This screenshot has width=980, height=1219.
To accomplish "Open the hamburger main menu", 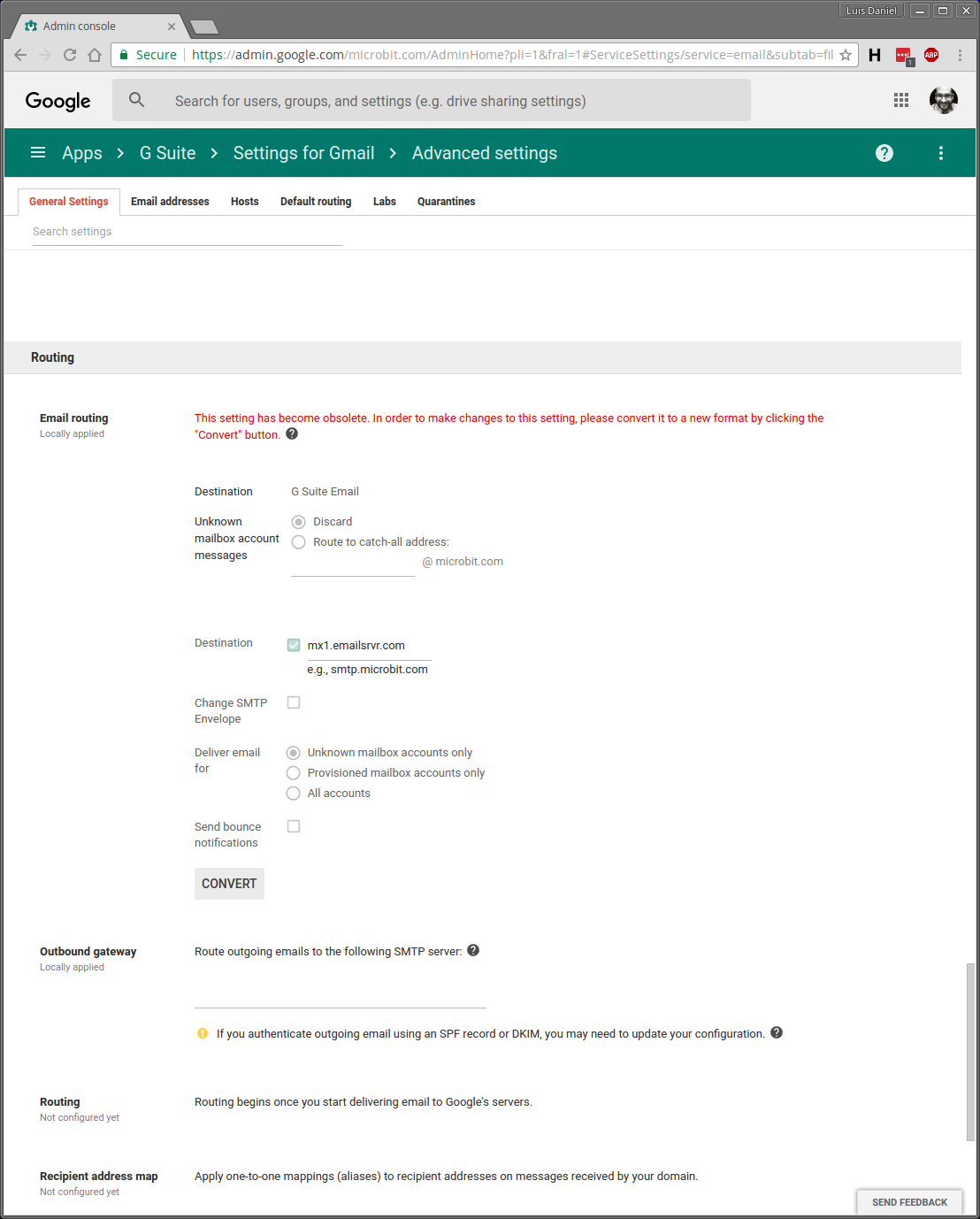I will point(38,152).
